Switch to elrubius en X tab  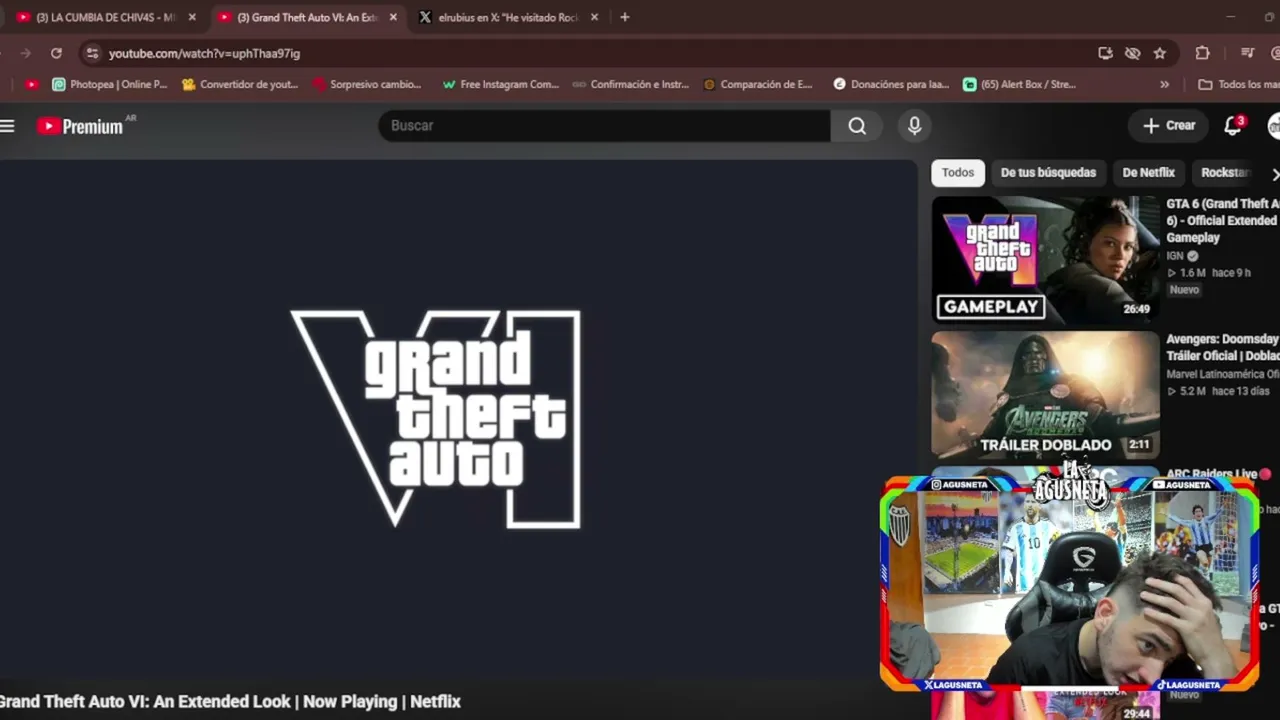(x=508, y=17)
